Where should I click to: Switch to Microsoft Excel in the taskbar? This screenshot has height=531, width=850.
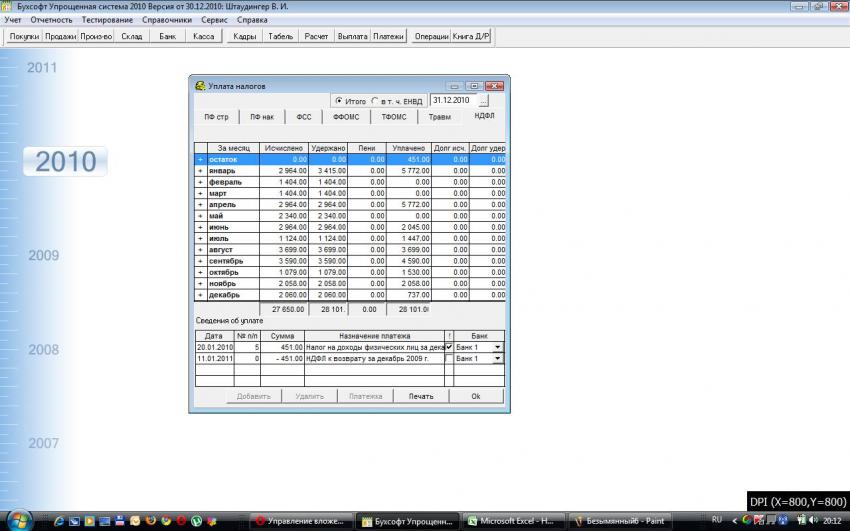pos(511,520)
